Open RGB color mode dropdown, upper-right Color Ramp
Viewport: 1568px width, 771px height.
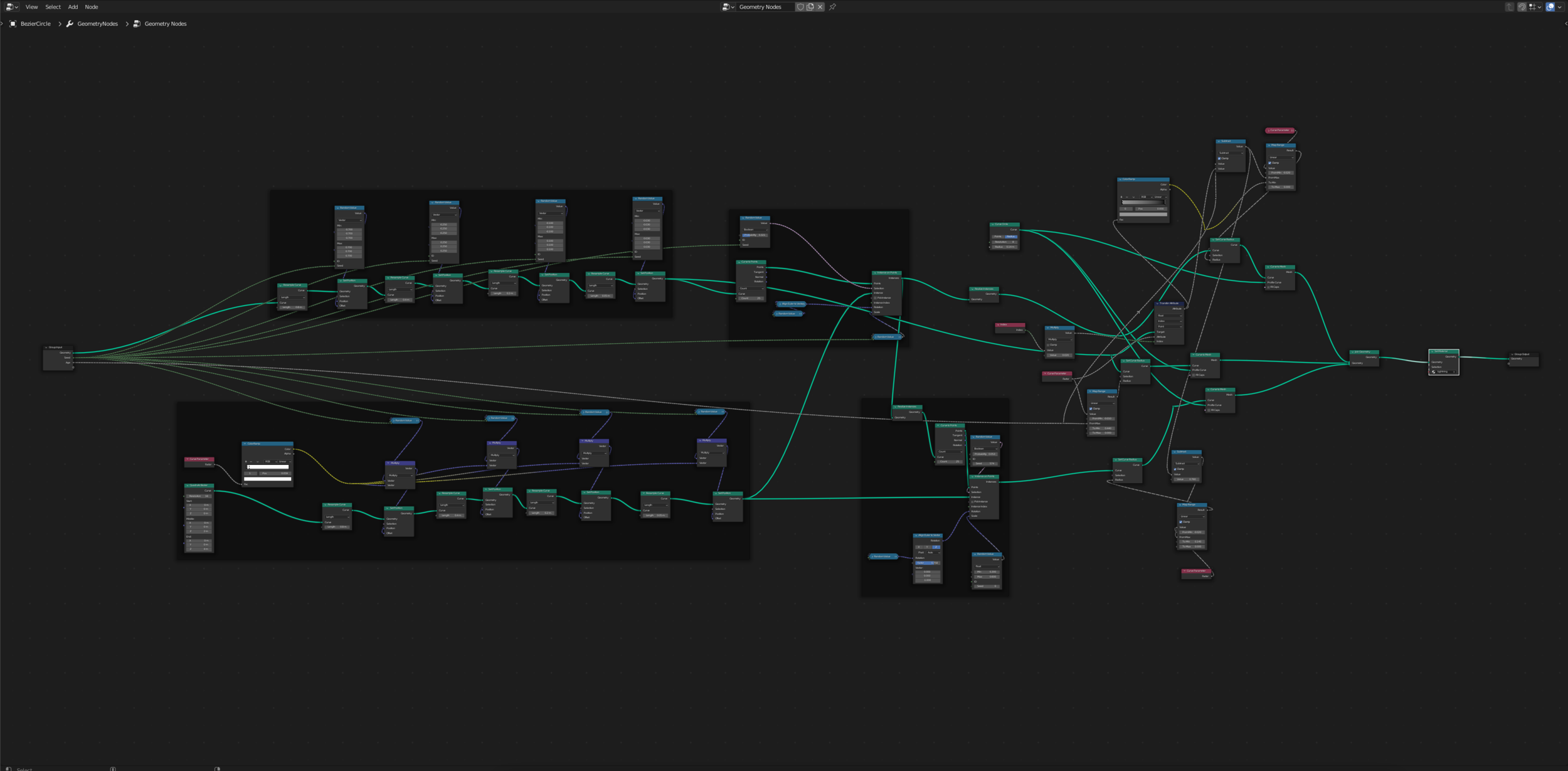pyautogui.click(x=1145, y=197)
